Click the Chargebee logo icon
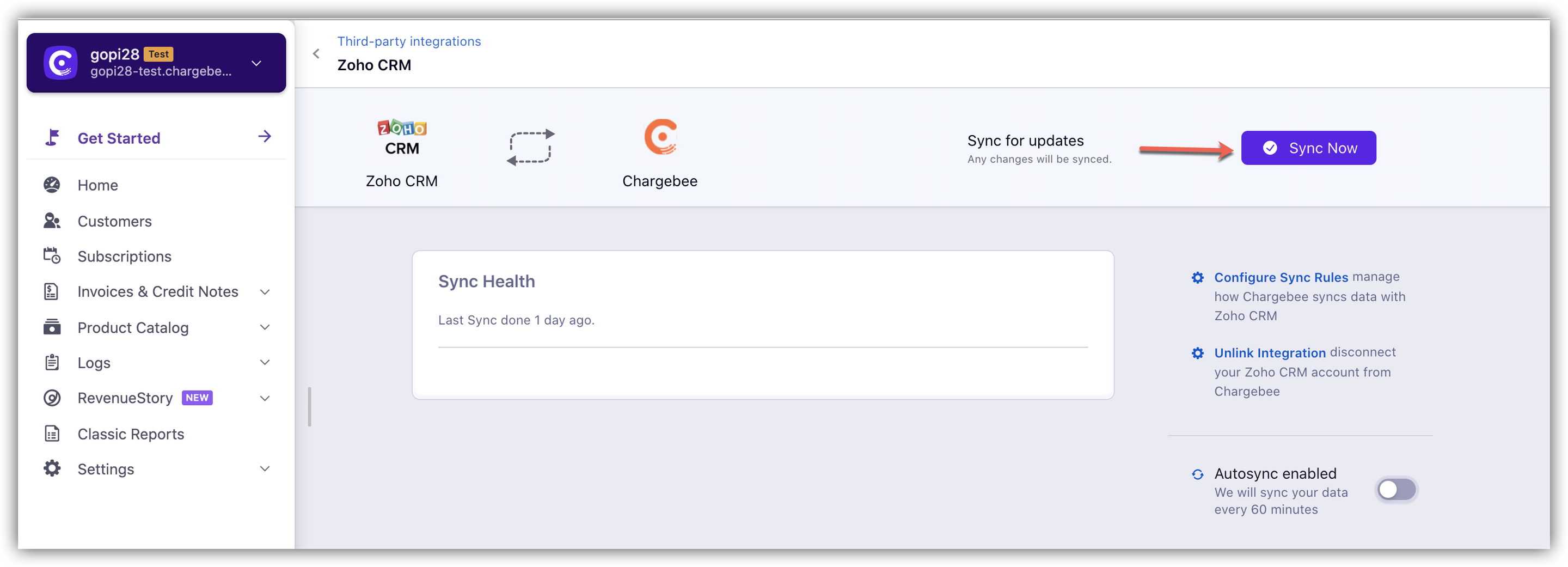This screenshot has width=1568, height=567. click(660, 137)
